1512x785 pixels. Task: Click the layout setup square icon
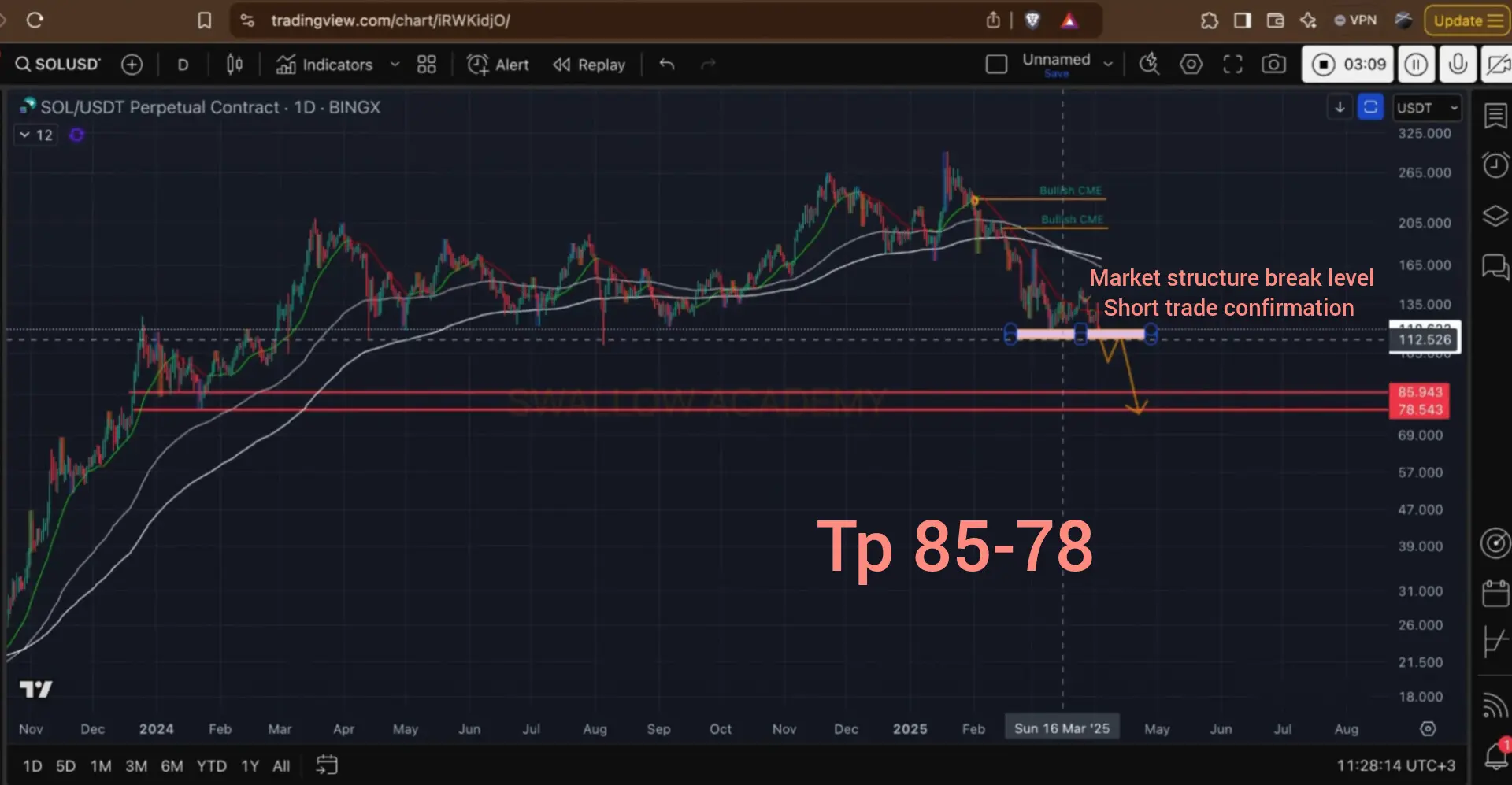point(996,65)
